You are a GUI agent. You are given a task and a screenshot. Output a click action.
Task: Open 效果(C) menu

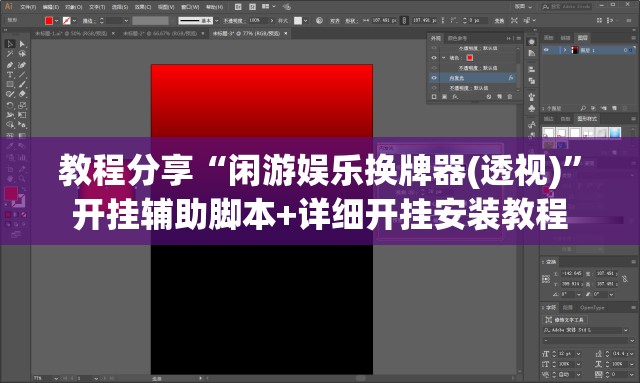click(143, 7)
